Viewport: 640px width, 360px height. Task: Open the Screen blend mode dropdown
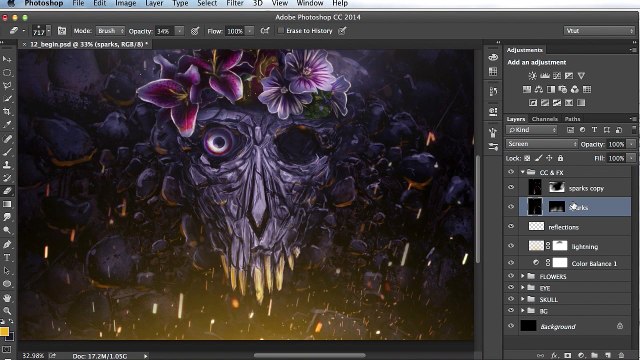pos(542,144)
